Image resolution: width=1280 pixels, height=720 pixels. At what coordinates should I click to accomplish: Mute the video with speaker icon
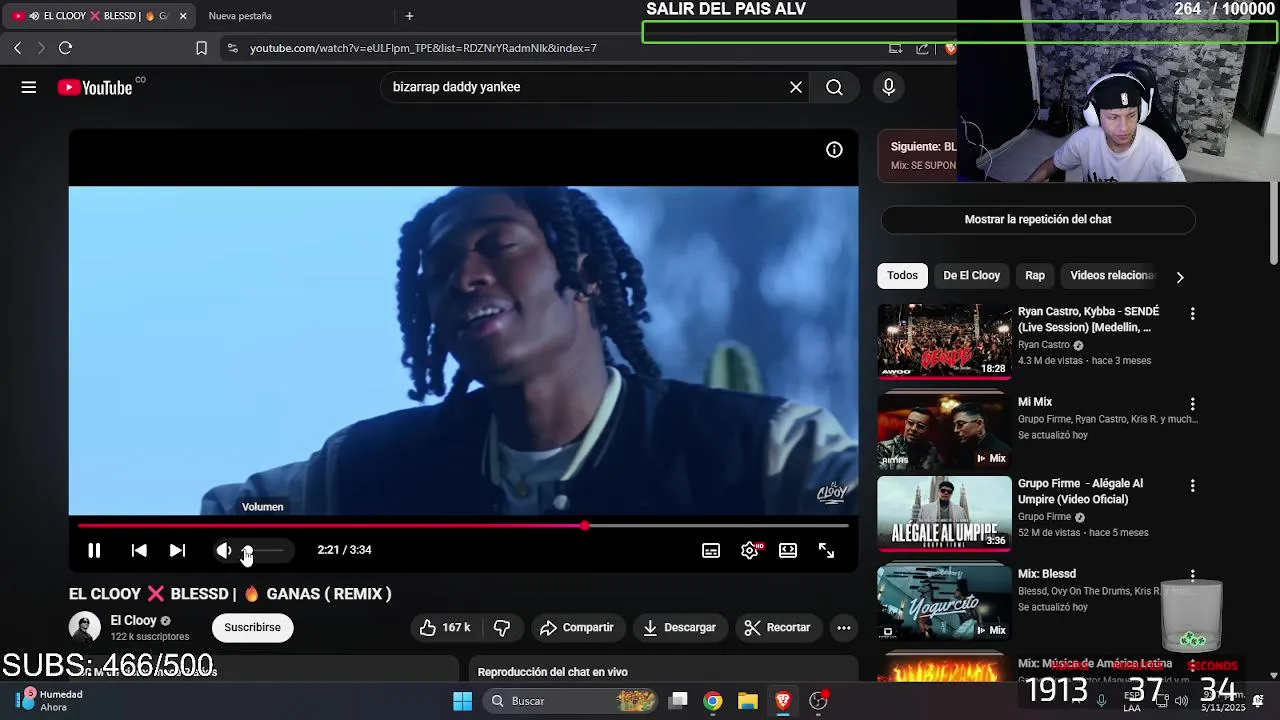224,550
